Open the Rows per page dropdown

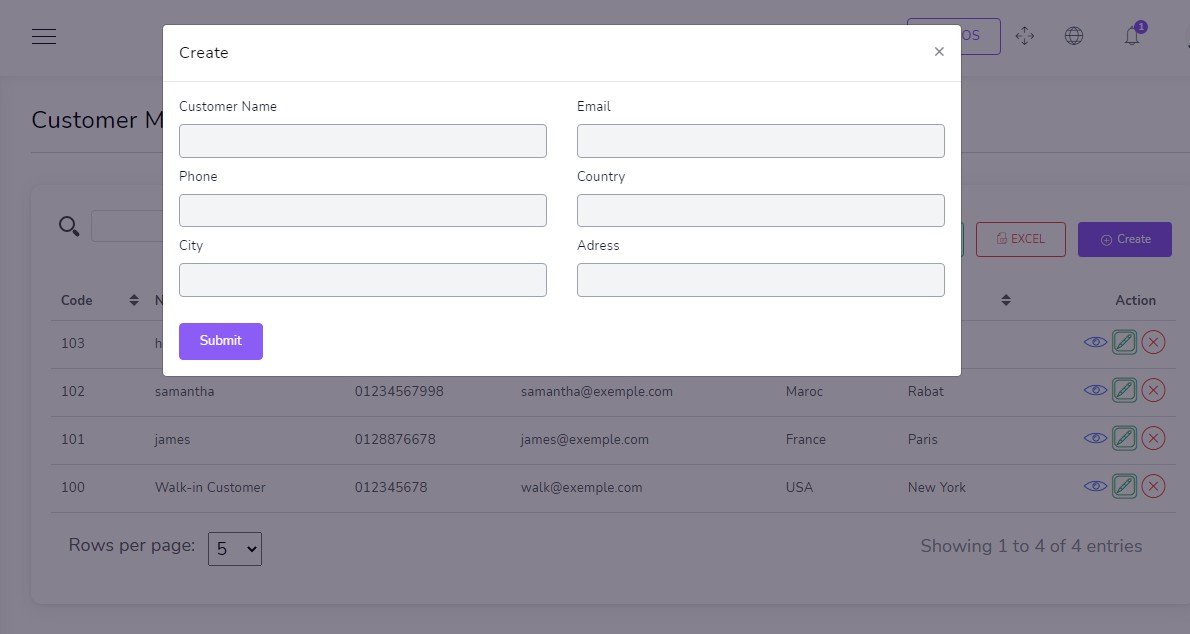[x=235, y=548]
